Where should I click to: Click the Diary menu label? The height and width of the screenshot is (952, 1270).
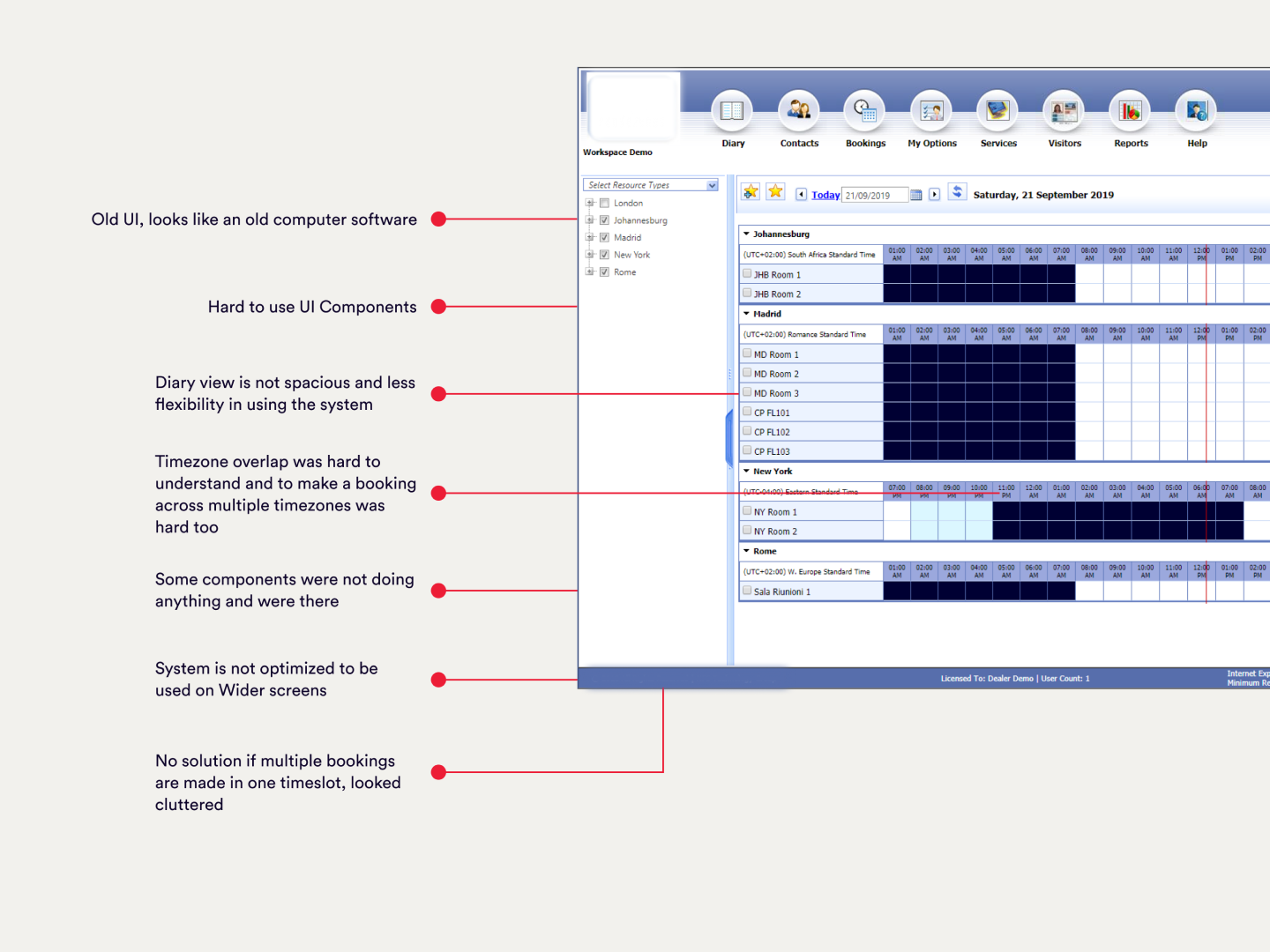point(733,143)
